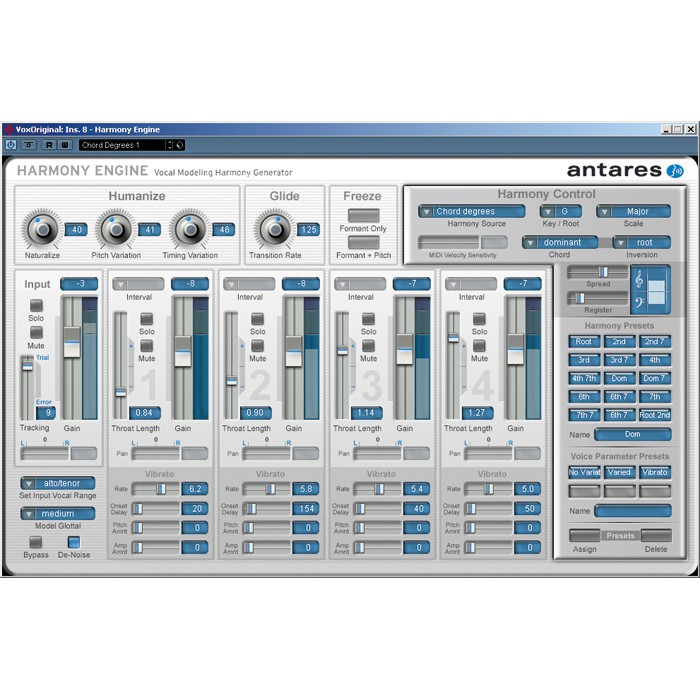Select the 4th 7th harmony preset
This screenshot has height=700, width=700.
coord(584,378)
